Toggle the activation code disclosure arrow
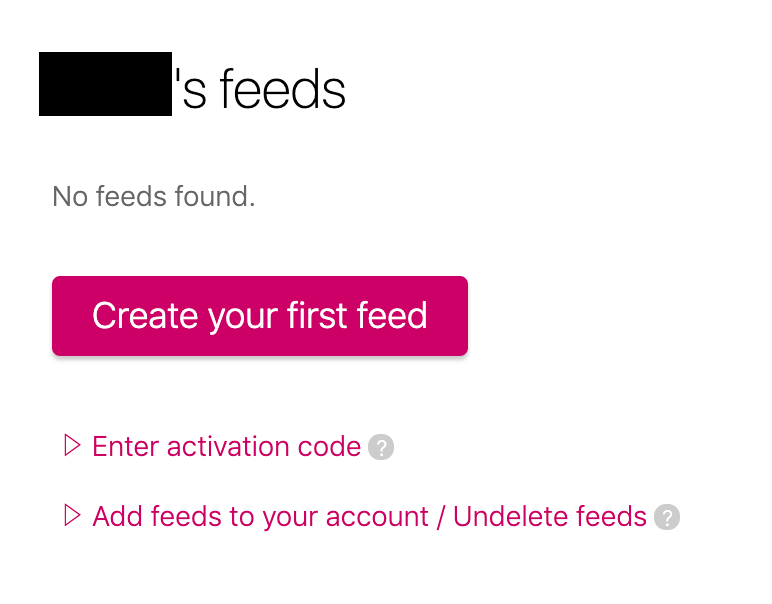 [x=72, y=445]
